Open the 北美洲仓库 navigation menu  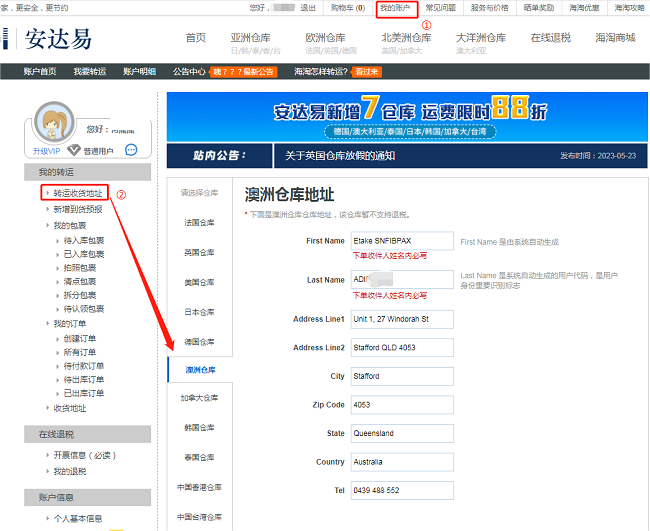[406, 38]
